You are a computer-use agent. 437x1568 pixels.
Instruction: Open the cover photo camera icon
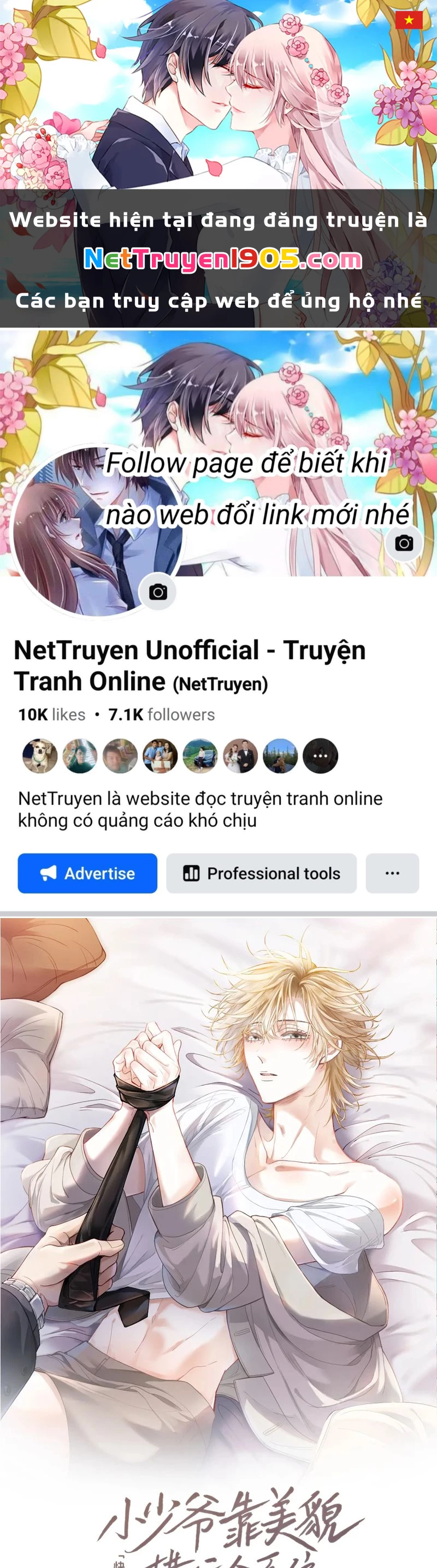coord(404,543)
